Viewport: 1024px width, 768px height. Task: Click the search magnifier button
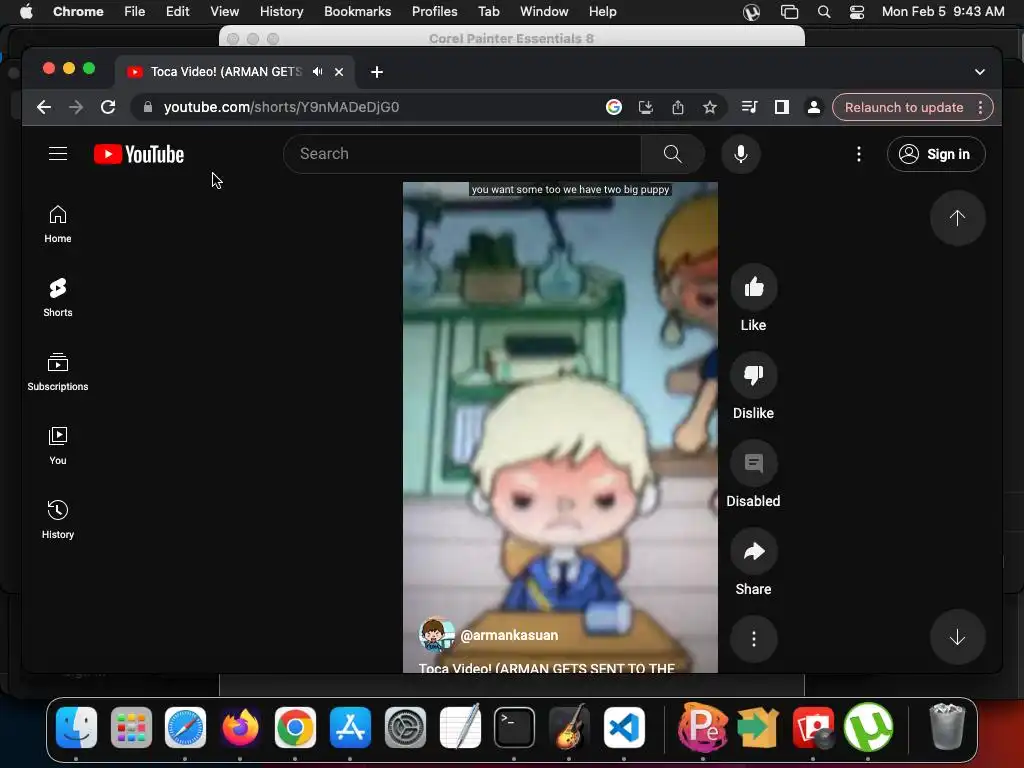(x=673, y=154)
